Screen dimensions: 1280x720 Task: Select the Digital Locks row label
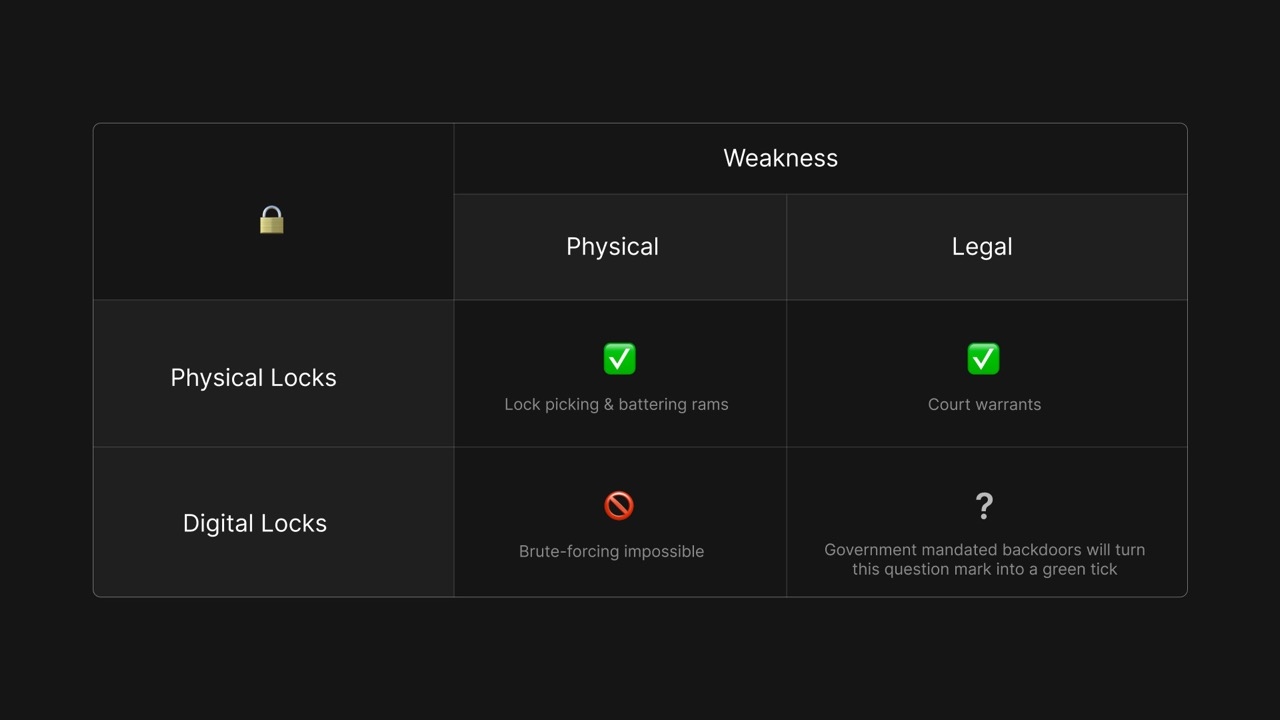[255, 524]
